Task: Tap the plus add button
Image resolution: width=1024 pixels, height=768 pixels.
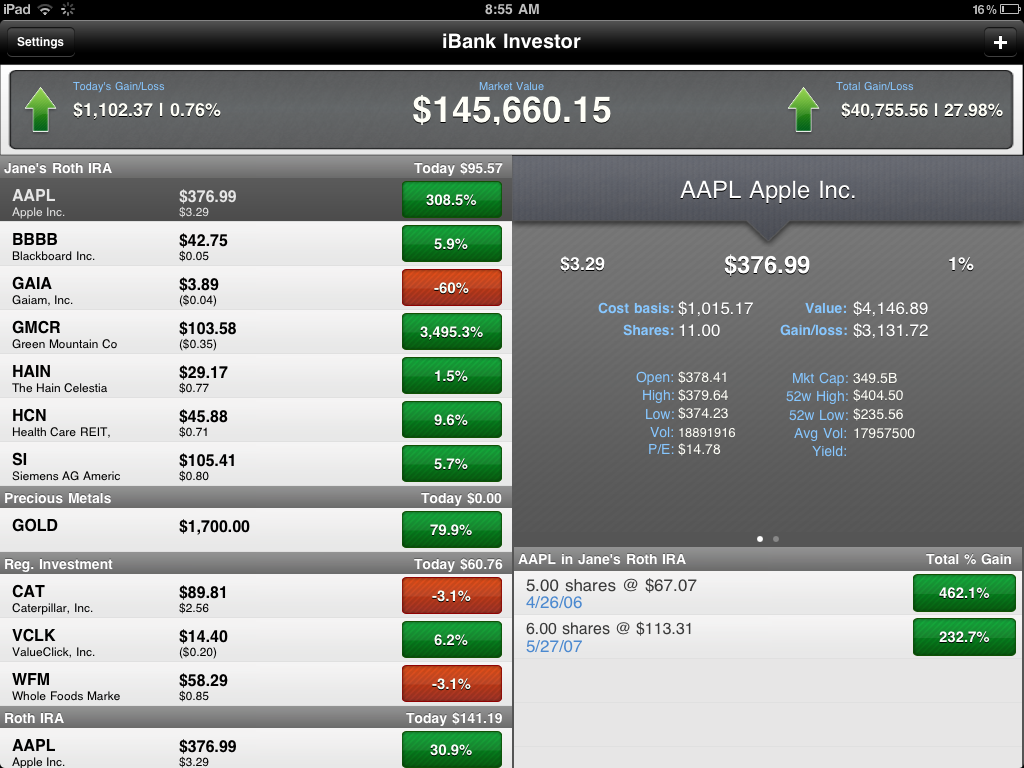Action: click(x=999, y=42)
